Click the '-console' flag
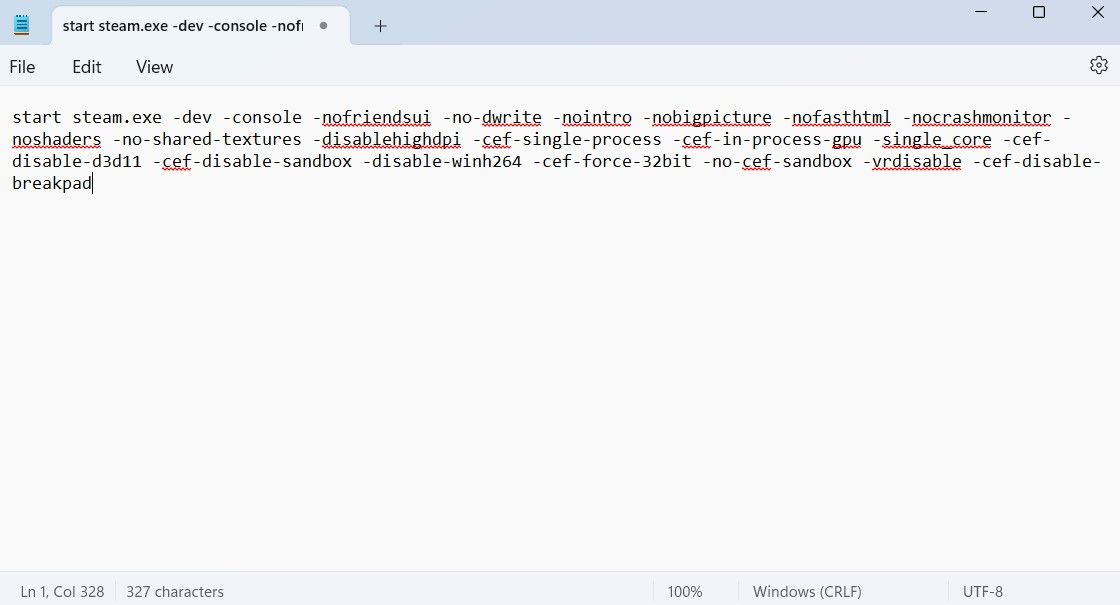The height and width of the screenshot is (605, 1120). tap(262, 117)
